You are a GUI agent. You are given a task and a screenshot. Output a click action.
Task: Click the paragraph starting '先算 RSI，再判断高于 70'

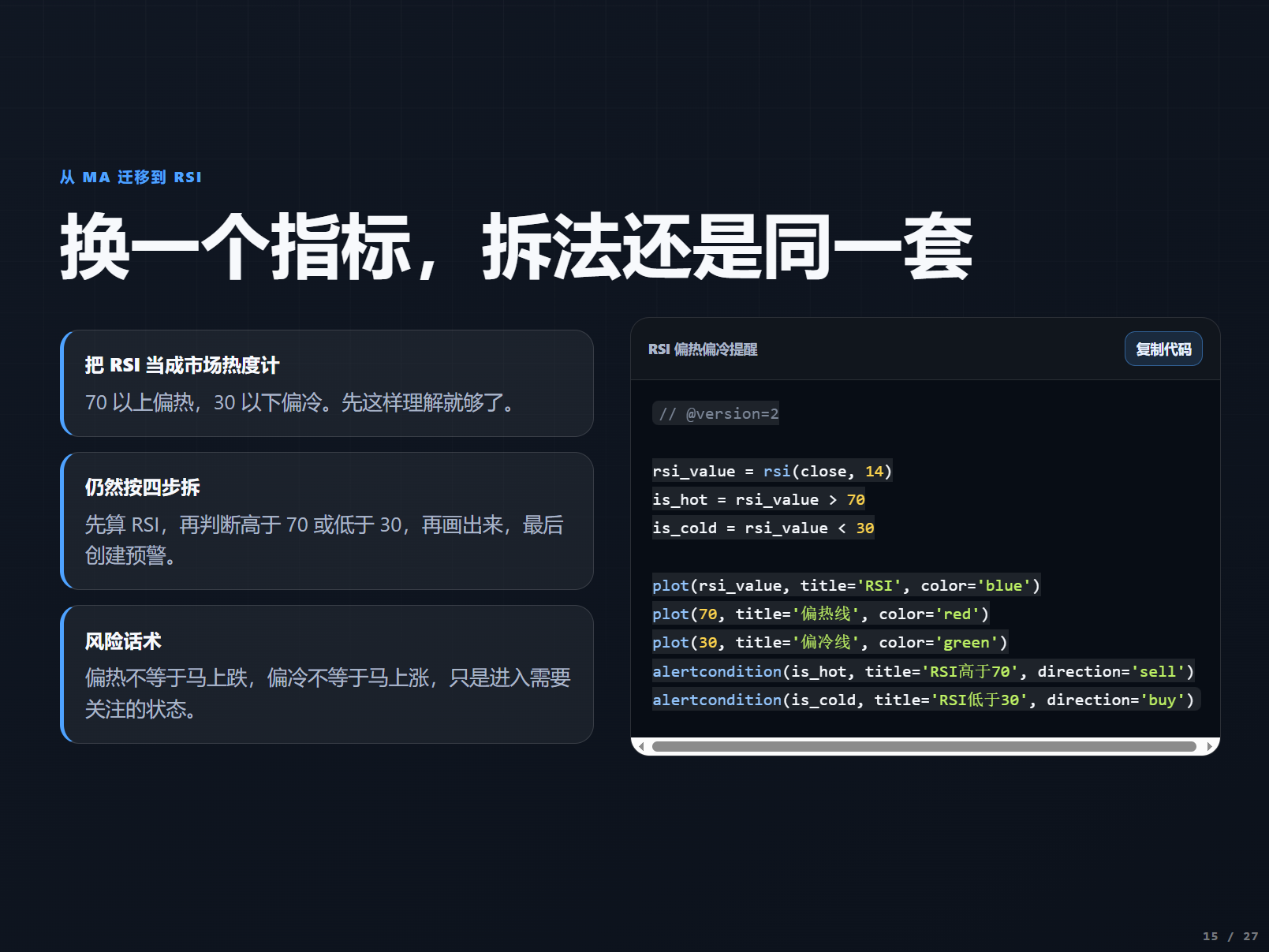point(324,540)
